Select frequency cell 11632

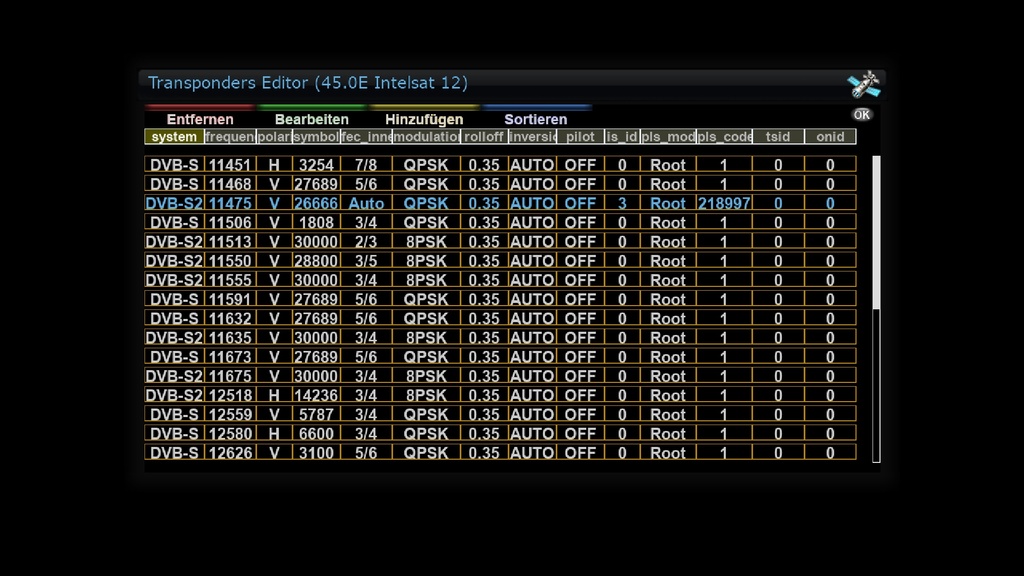point(230,319)
